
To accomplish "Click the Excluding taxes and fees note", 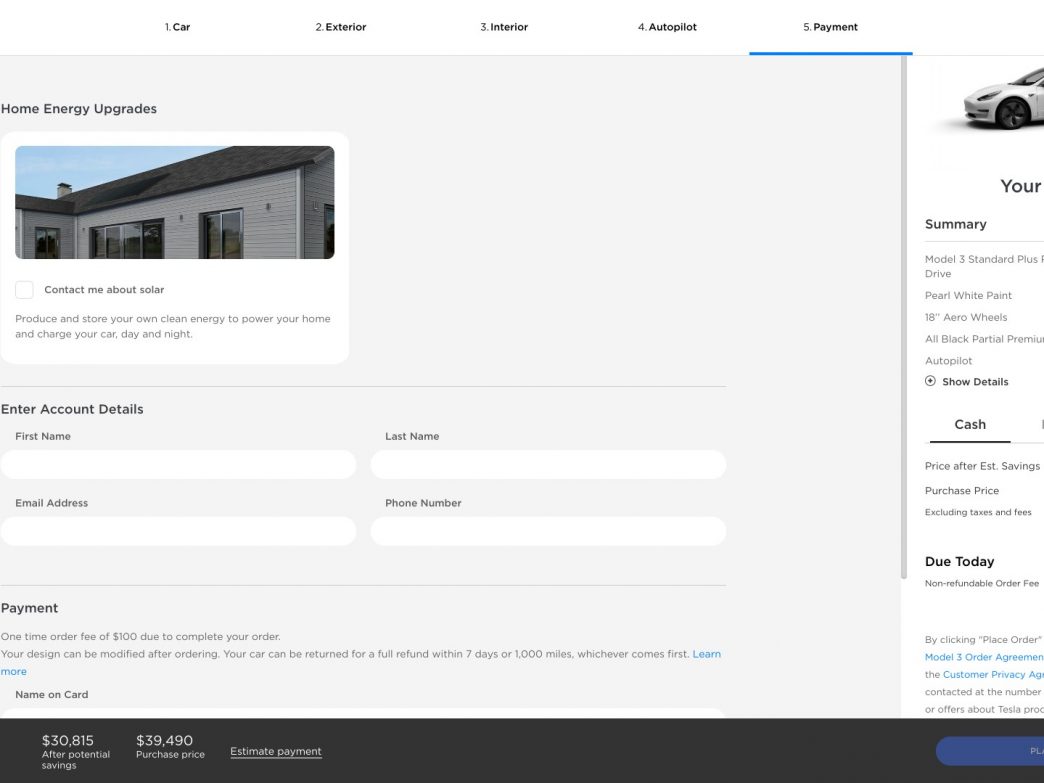I will [978, 512].
